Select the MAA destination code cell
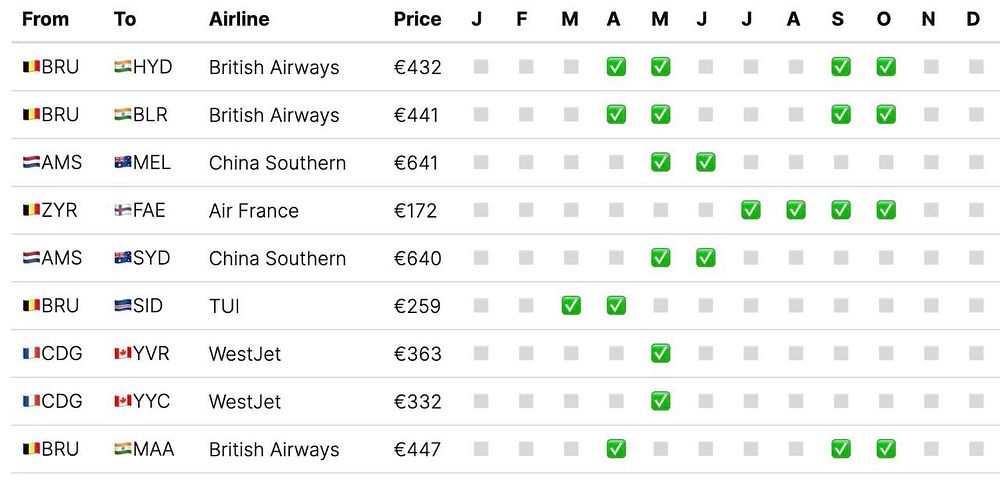The width and height of the screenshot is (1000, 480). pos(153,450)
